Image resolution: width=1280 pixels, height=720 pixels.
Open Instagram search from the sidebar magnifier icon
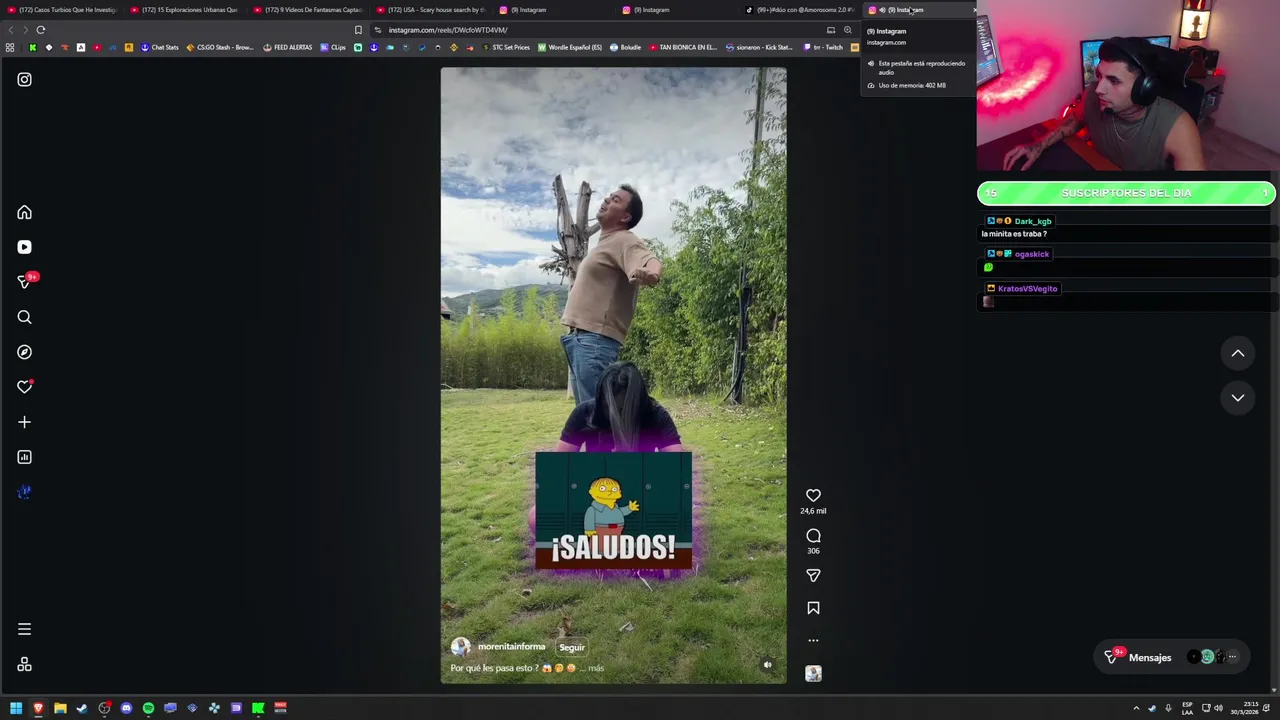point(24,317)
